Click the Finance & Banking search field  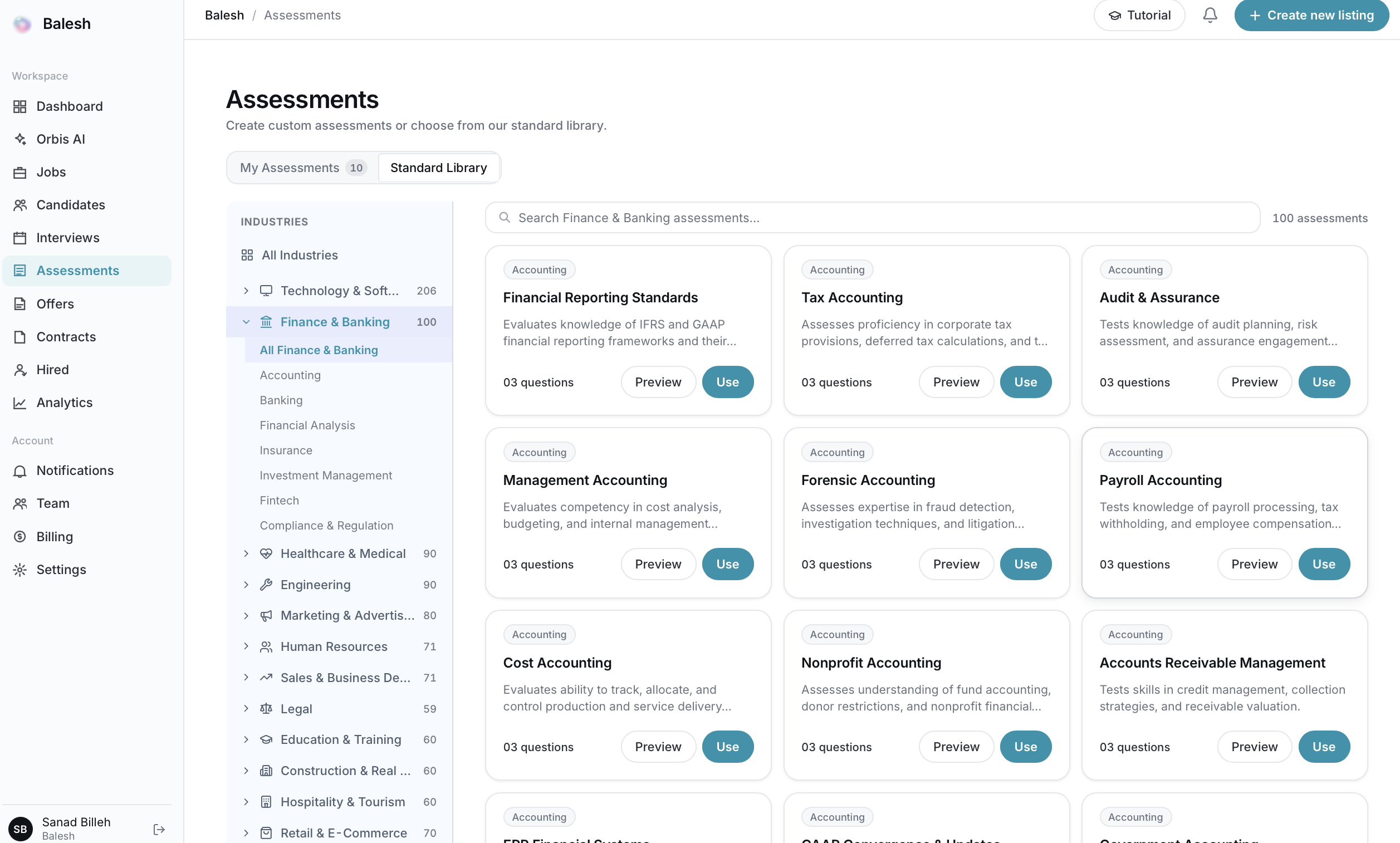click(x=873, y=218)
